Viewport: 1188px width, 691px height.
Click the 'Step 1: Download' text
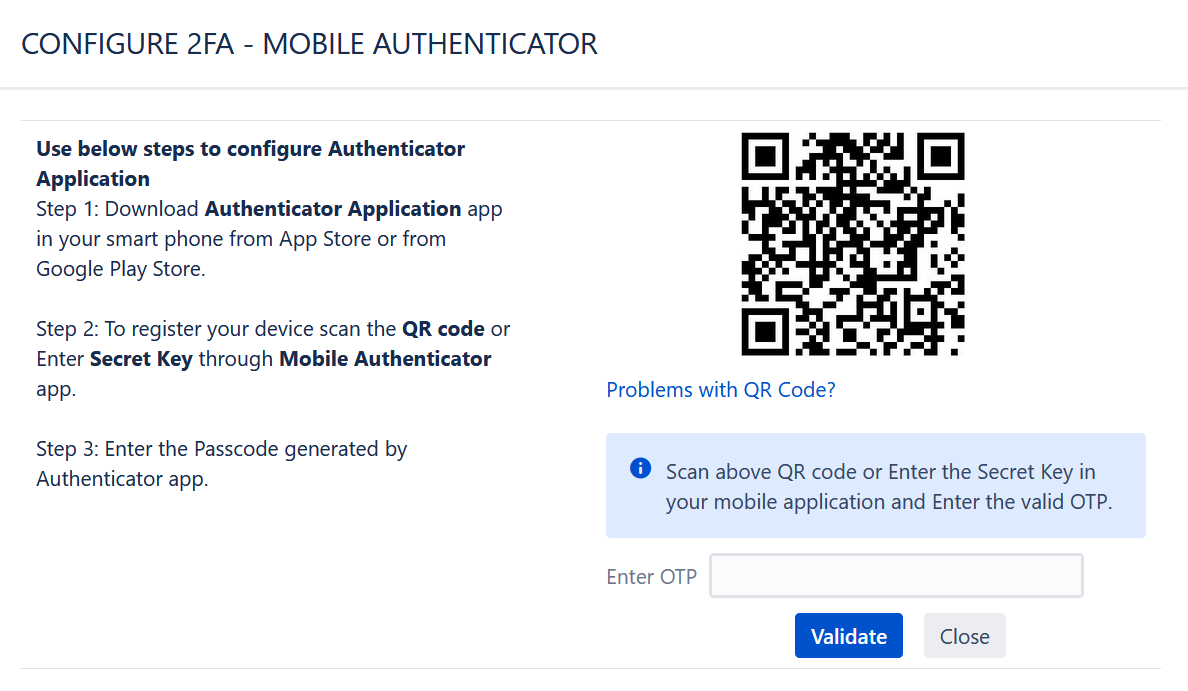coord(117,208)
